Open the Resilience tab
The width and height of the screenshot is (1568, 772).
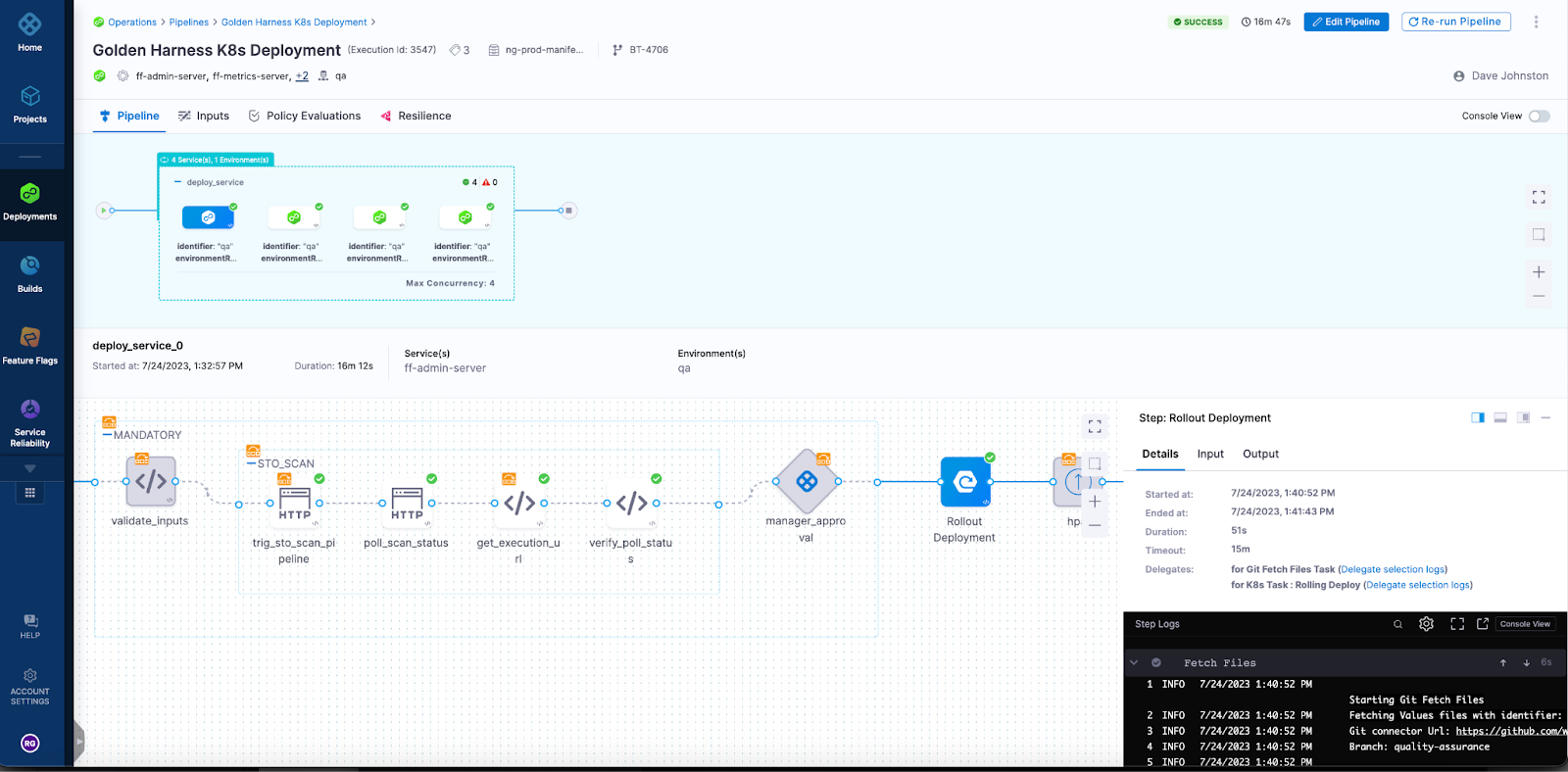[x=416, y=116]
